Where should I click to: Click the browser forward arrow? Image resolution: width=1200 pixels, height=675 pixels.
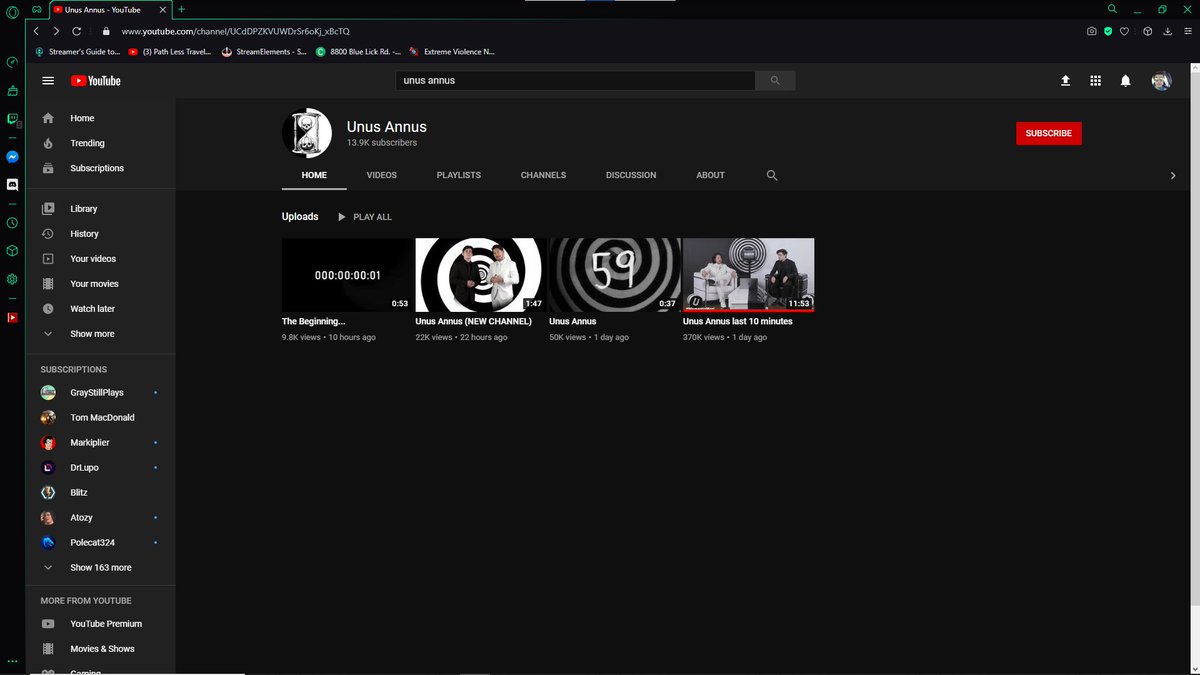pos(57,31)
